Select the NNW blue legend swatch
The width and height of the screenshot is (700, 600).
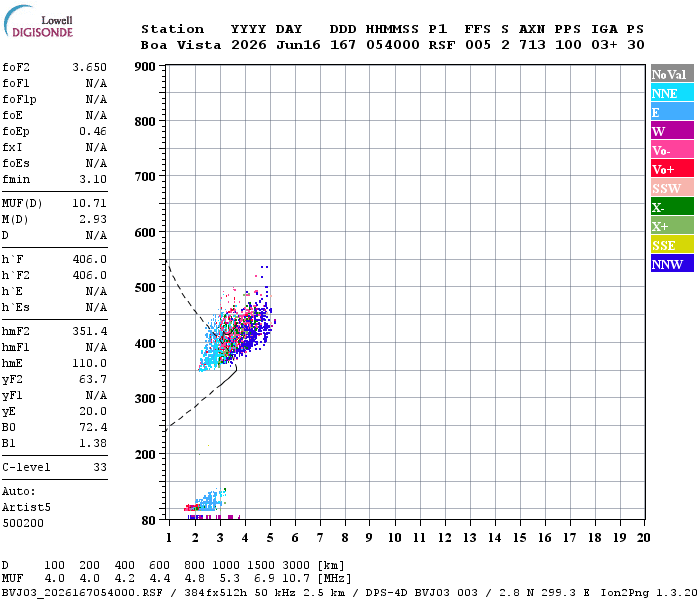672,263
